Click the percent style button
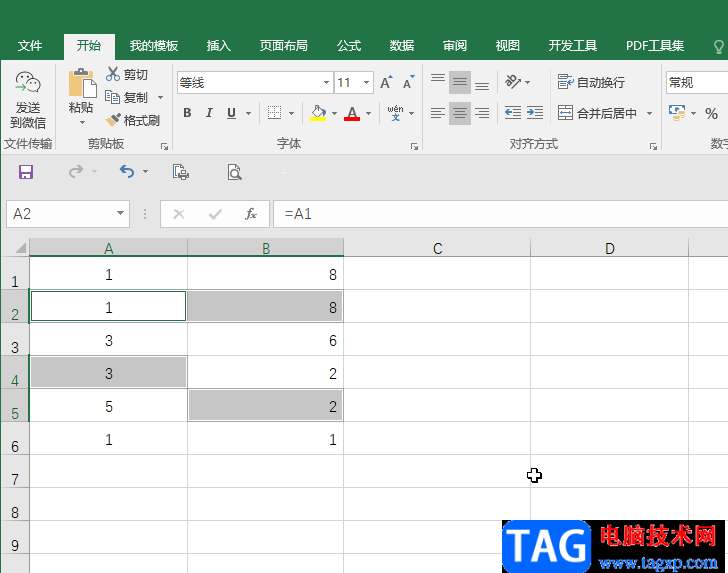This screenshot has height=573, width=728. [711, 113]
